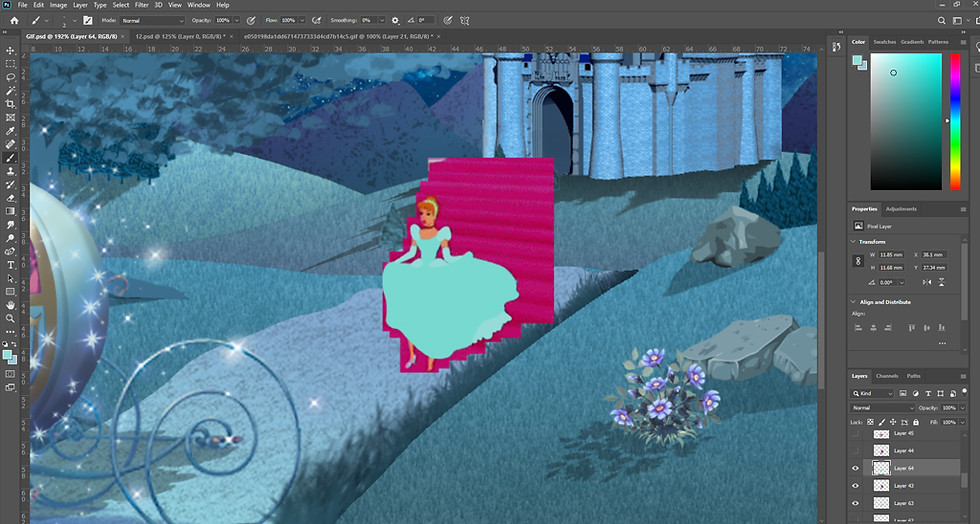Collapse the Transform section
This screenshot has height=524, width=980.
[x=854, y=241]
